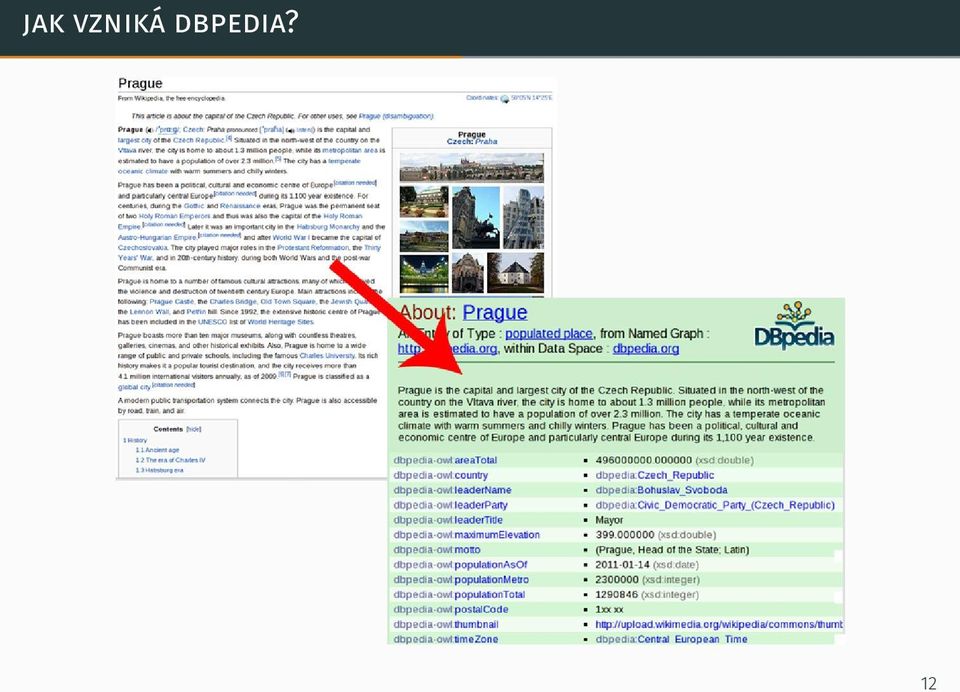Click dbpedia-owl:thumbnail property
The image size is (960, 692).
[x=446, y=625]
